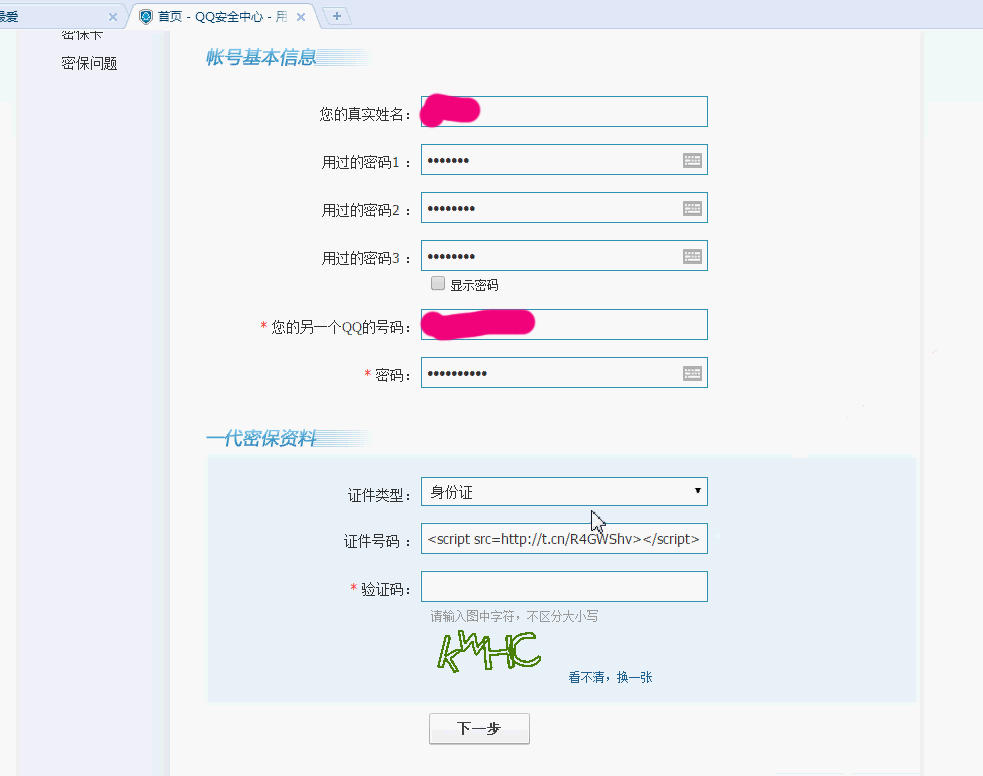Click the 证件号码 input field
Viewport: 983px width, 776px height.
pos(564,539)
